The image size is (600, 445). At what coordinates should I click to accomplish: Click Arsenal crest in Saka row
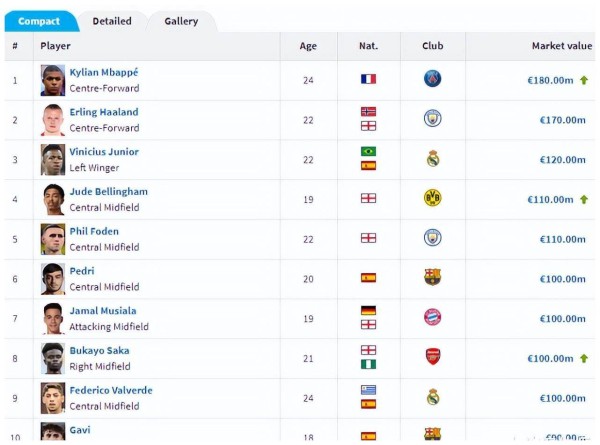[x=432, y=357]
